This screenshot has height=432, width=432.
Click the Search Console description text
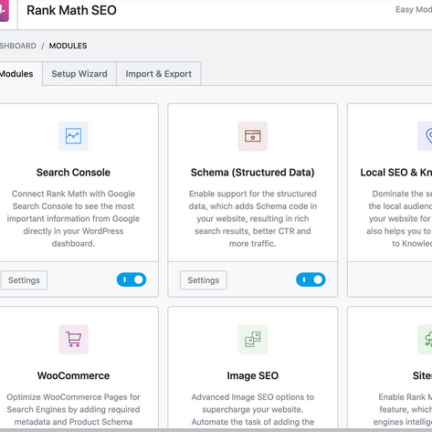pyautogui.click(x=73, y=219)
